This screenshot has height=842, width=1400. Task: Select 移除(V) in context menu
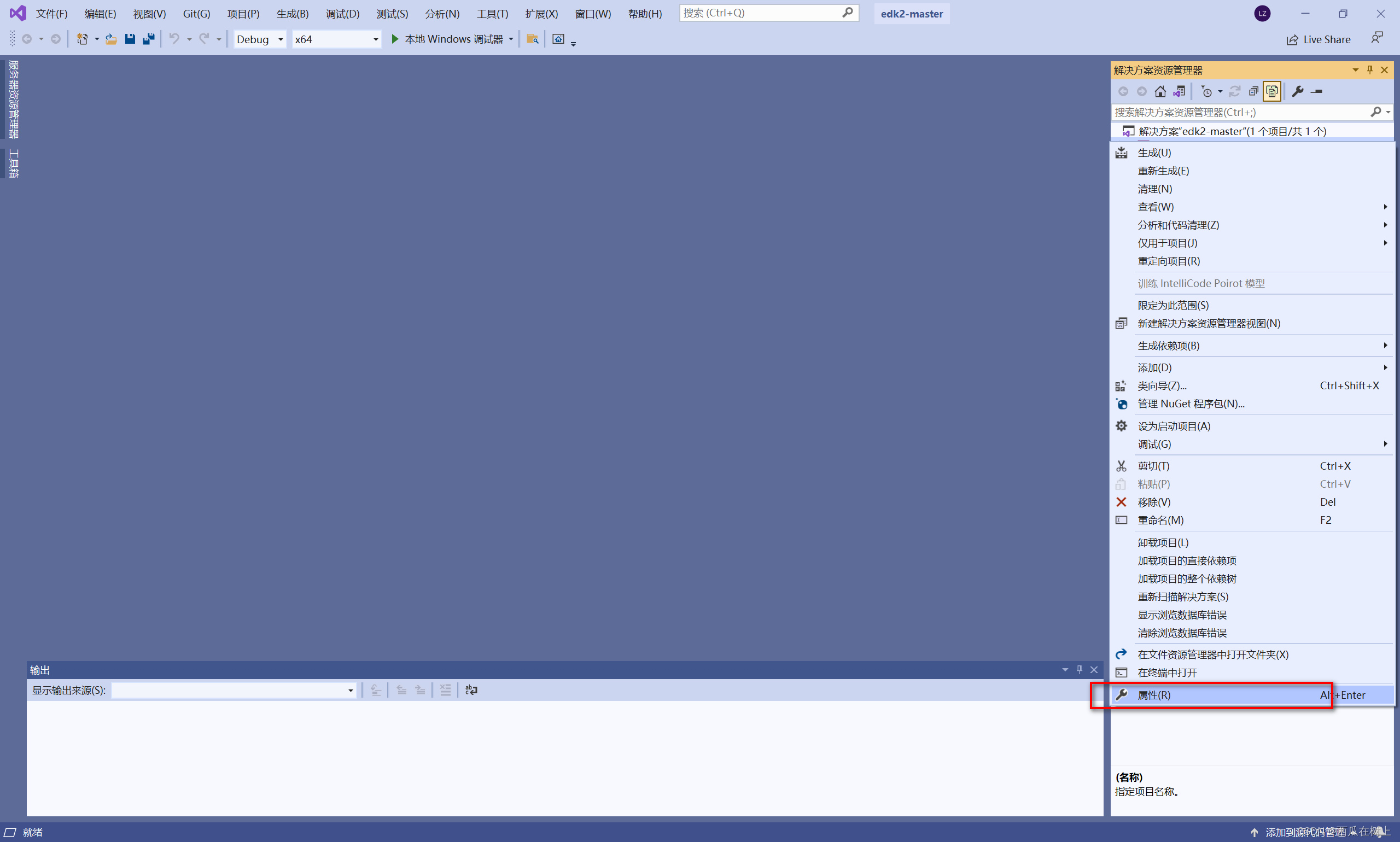pos(1251,502)
